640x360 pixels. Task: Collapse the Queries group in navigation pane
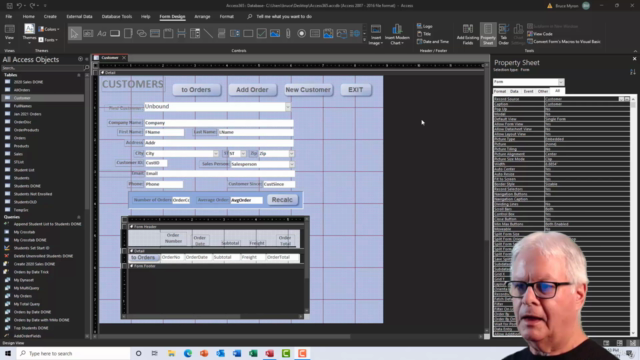(x=79, y=217)
